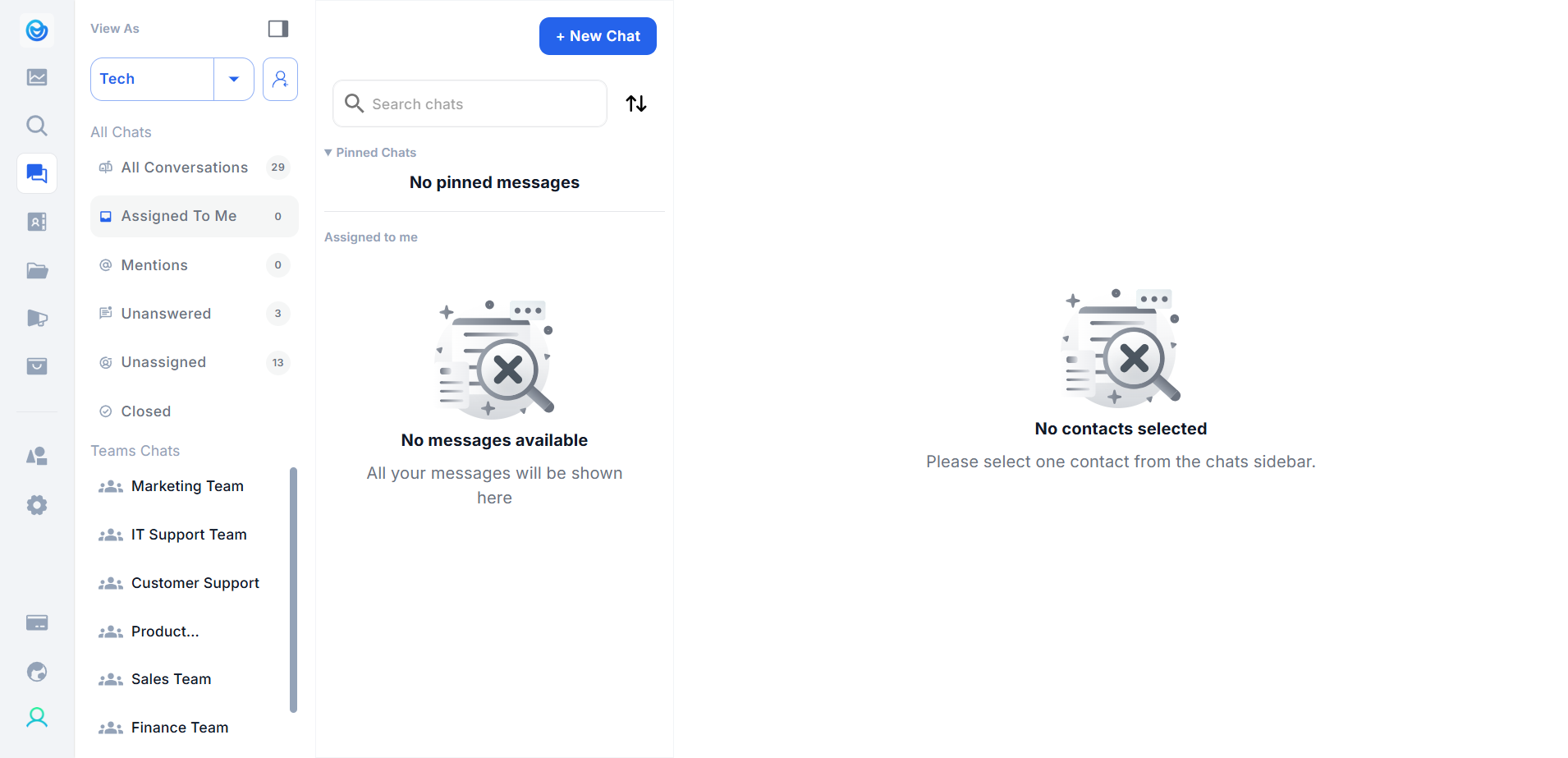This screenshot has height=758, width=1568.
Task: Open the contacts icon in left rail
Action: pos(37,222)
